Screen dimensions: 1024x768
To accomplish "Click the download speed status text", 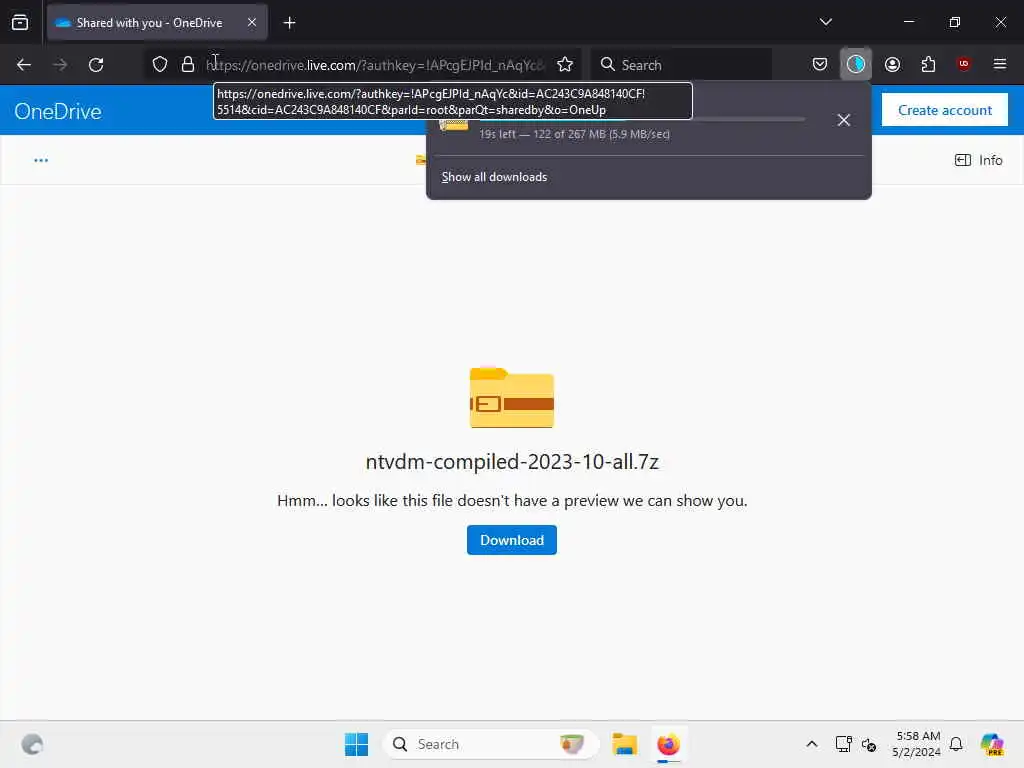I will coord(574,135).
